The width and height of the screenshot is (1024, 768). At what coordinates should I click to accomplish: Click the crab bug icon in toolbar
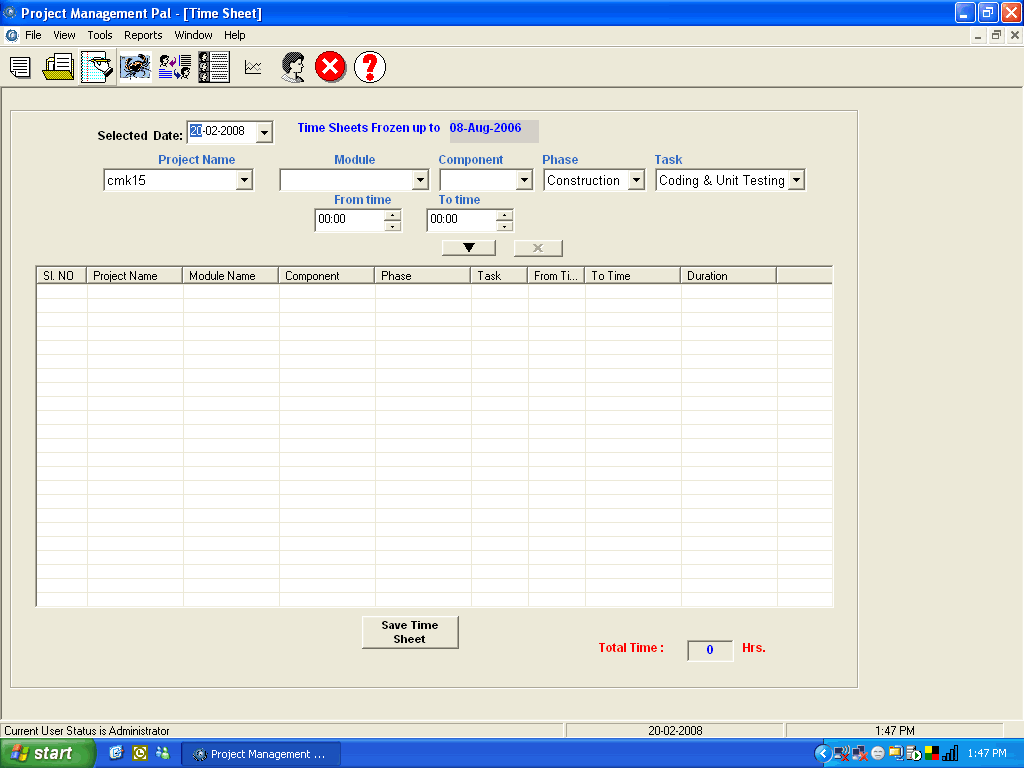(x=135, y=68)
